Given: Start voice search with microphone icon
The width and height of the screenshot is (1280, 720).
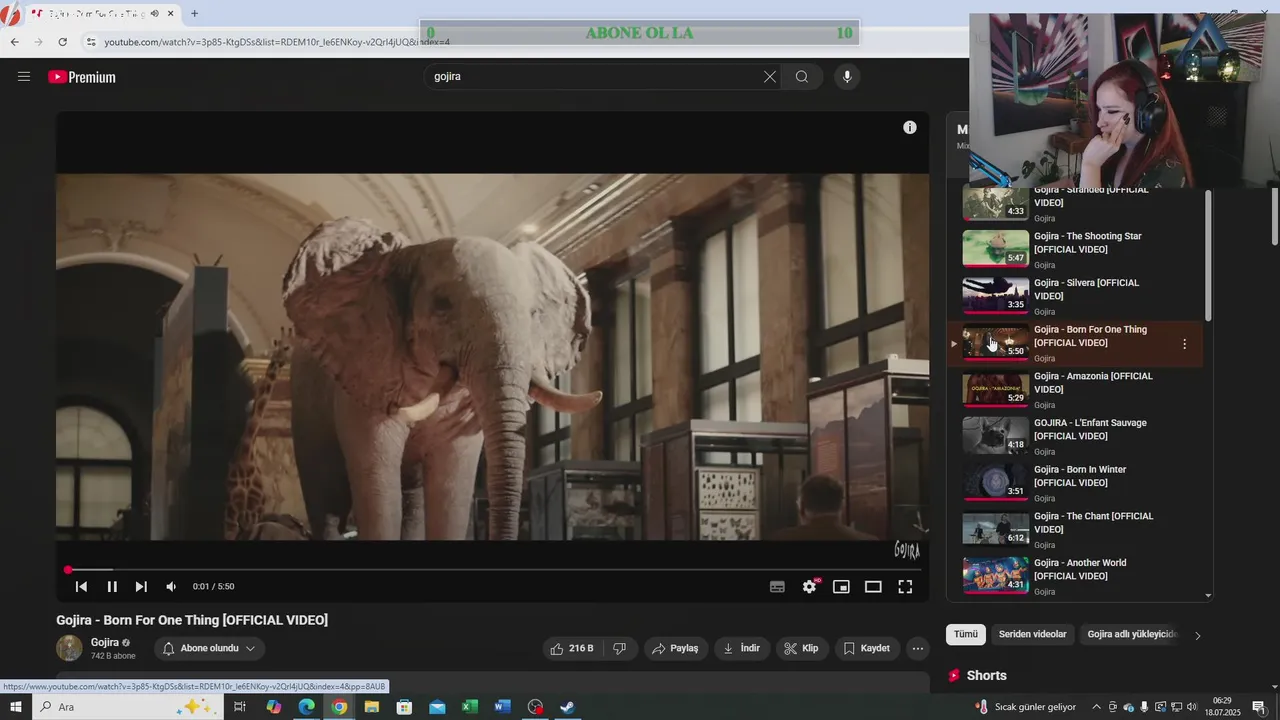Looking at the screenshot, I should (847, 77).
